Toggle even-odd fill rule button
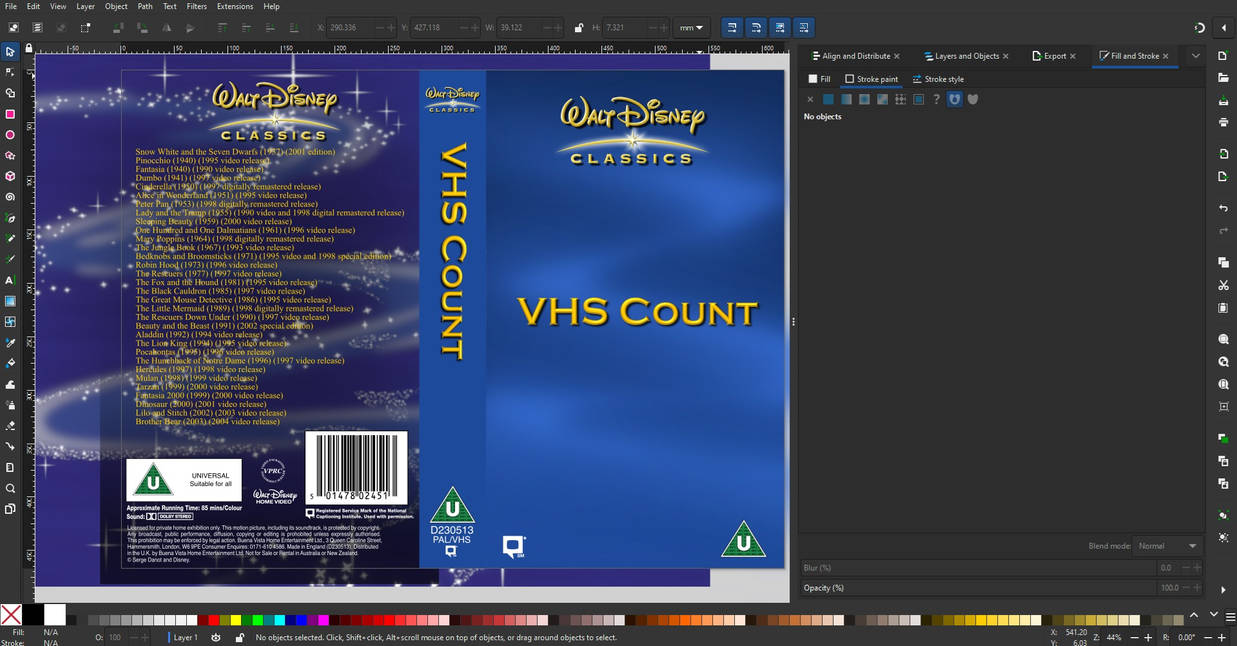This screenshot has height=646, width=1237. 954,99
